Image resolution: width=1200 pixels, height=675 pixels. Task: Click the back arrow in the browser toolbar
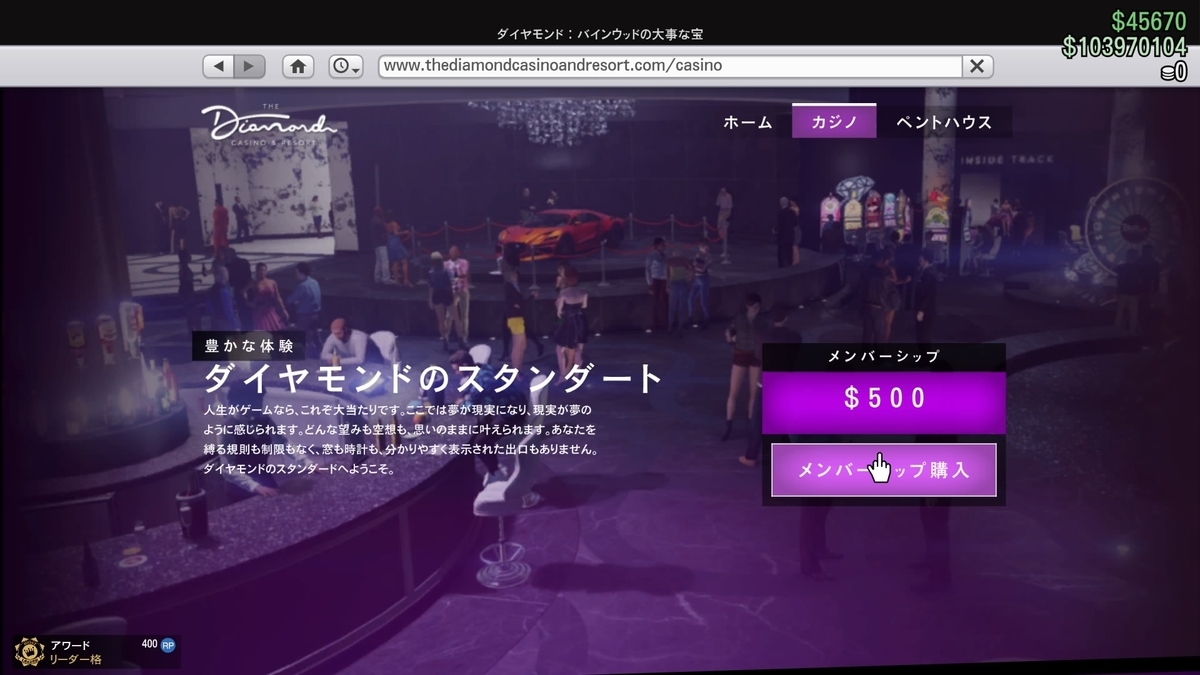218,66
